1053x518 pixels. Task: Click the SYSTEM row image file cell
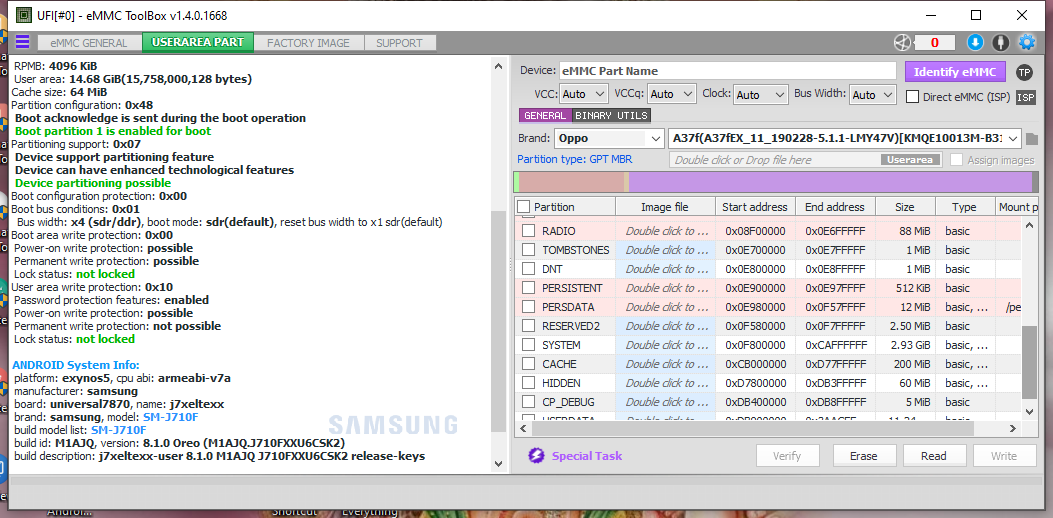(666, 345)
